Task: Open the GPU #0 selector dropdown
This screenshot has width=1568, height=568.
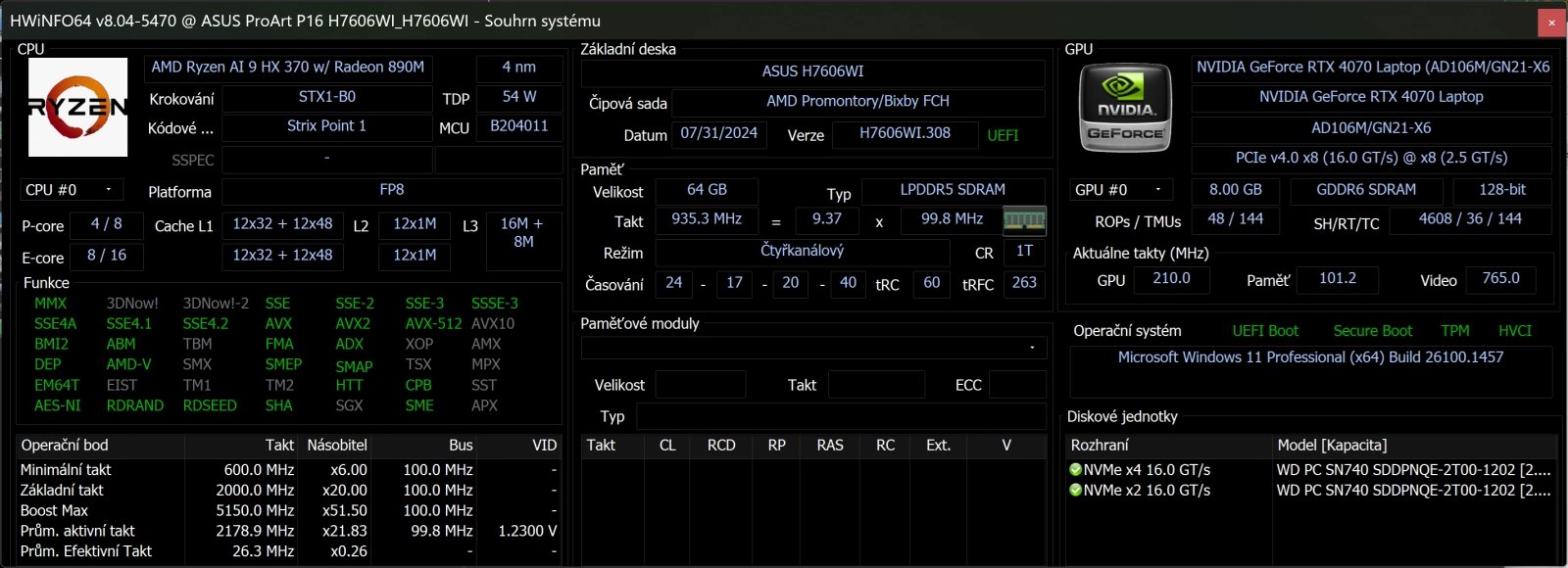Action: coord(1121,190)
